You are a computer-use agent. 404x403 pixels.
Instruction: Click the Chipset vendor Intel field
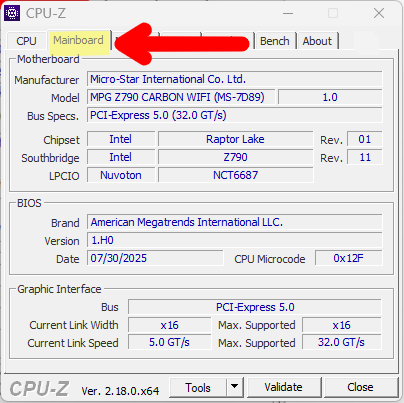[x=121, y=139]
